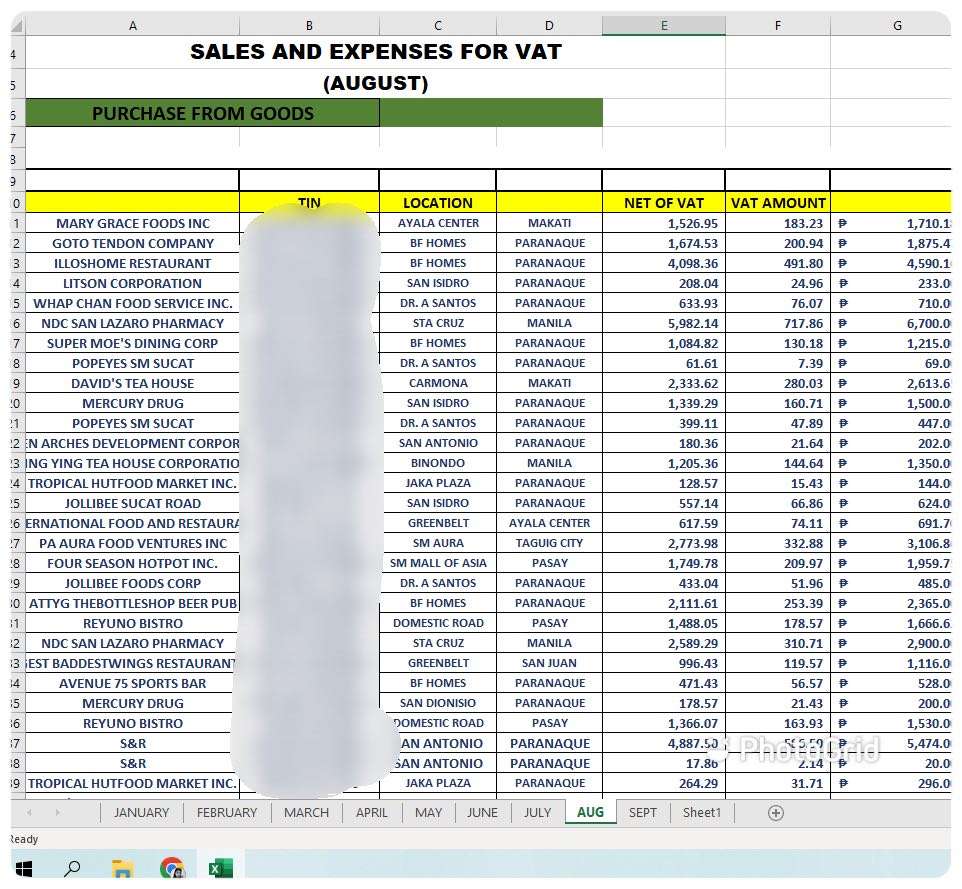Screen dimensions: 962x889
Task: Select column A header
Action: (x=133, y=26)
